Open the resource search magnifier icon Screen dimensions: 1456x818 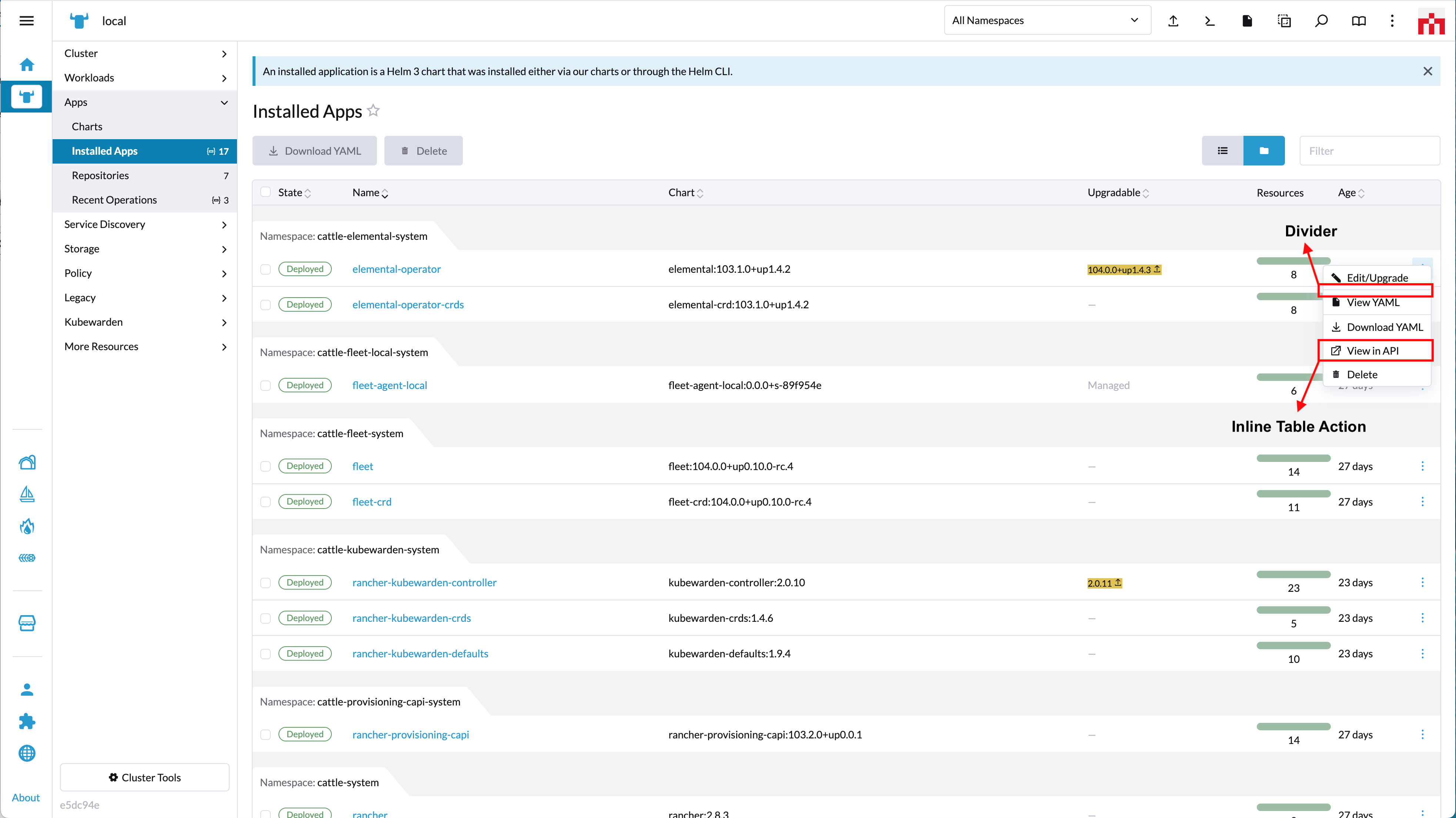pyautogui.click(x=1322, y=21)
